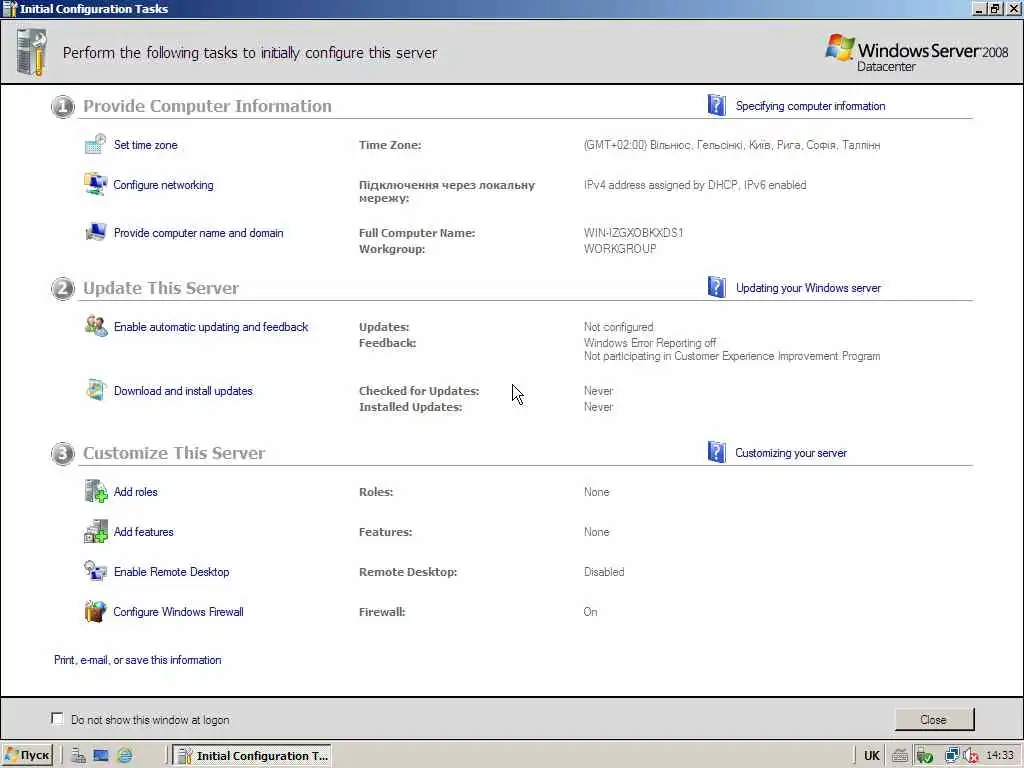Click the WIN-IZGXOBKXDS1 computer name text
This screenshot has width=1024, height=768.
[633, 232]
